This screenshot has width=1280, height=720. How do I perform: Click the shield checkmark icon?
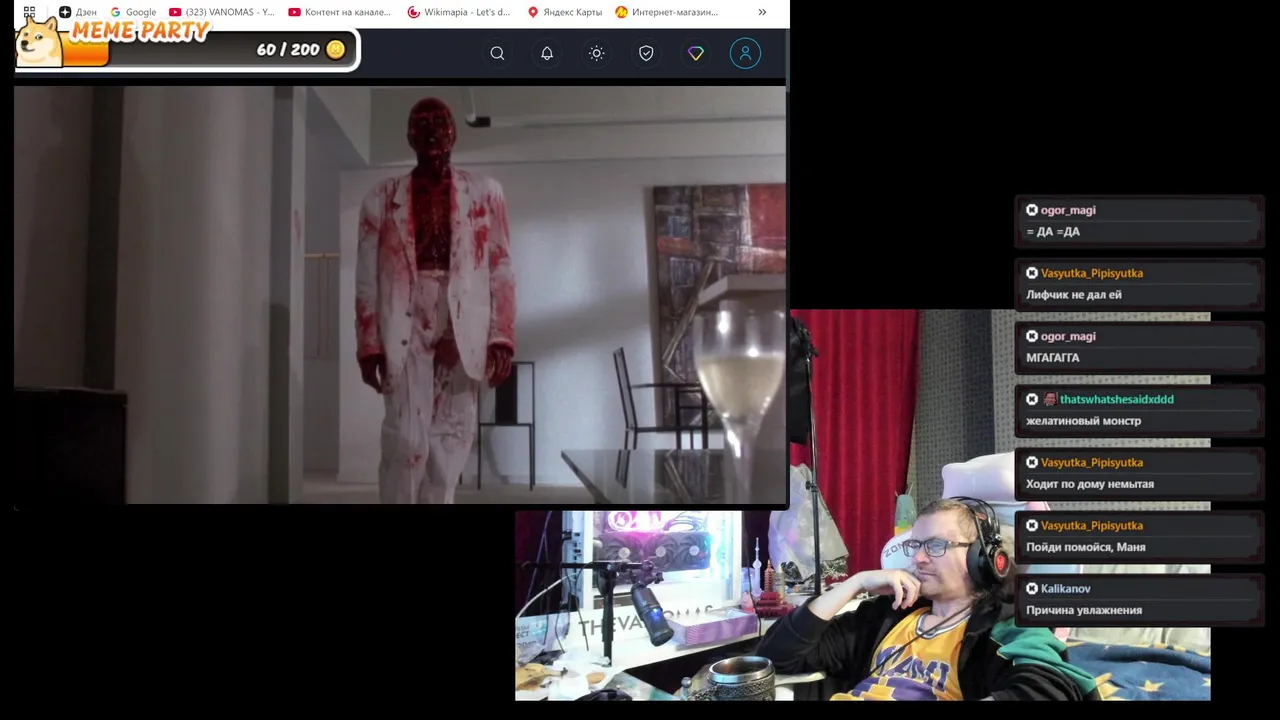[646, 53]
